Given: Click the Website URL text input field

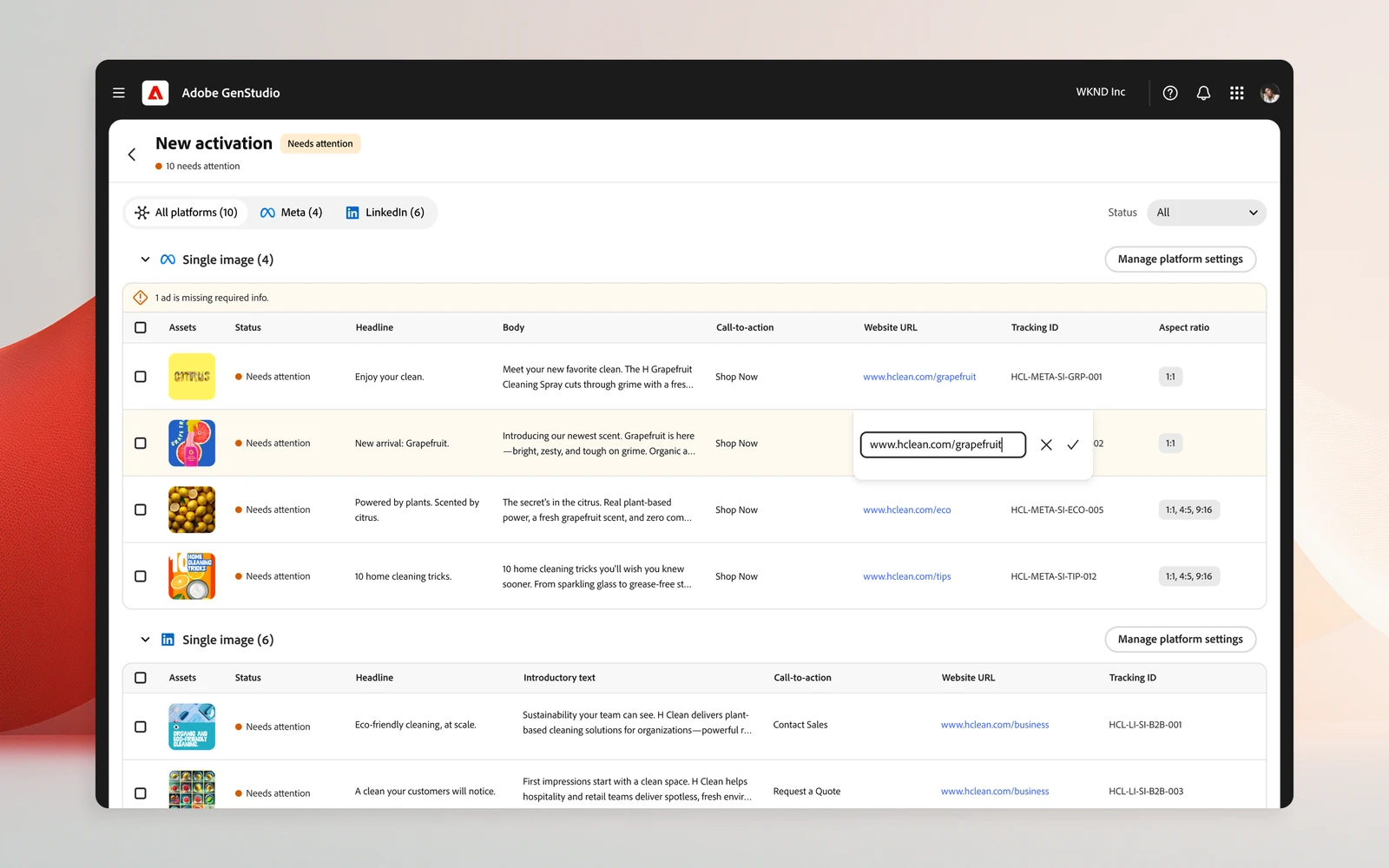Looking at the screenshot, I should pos(943,444).
